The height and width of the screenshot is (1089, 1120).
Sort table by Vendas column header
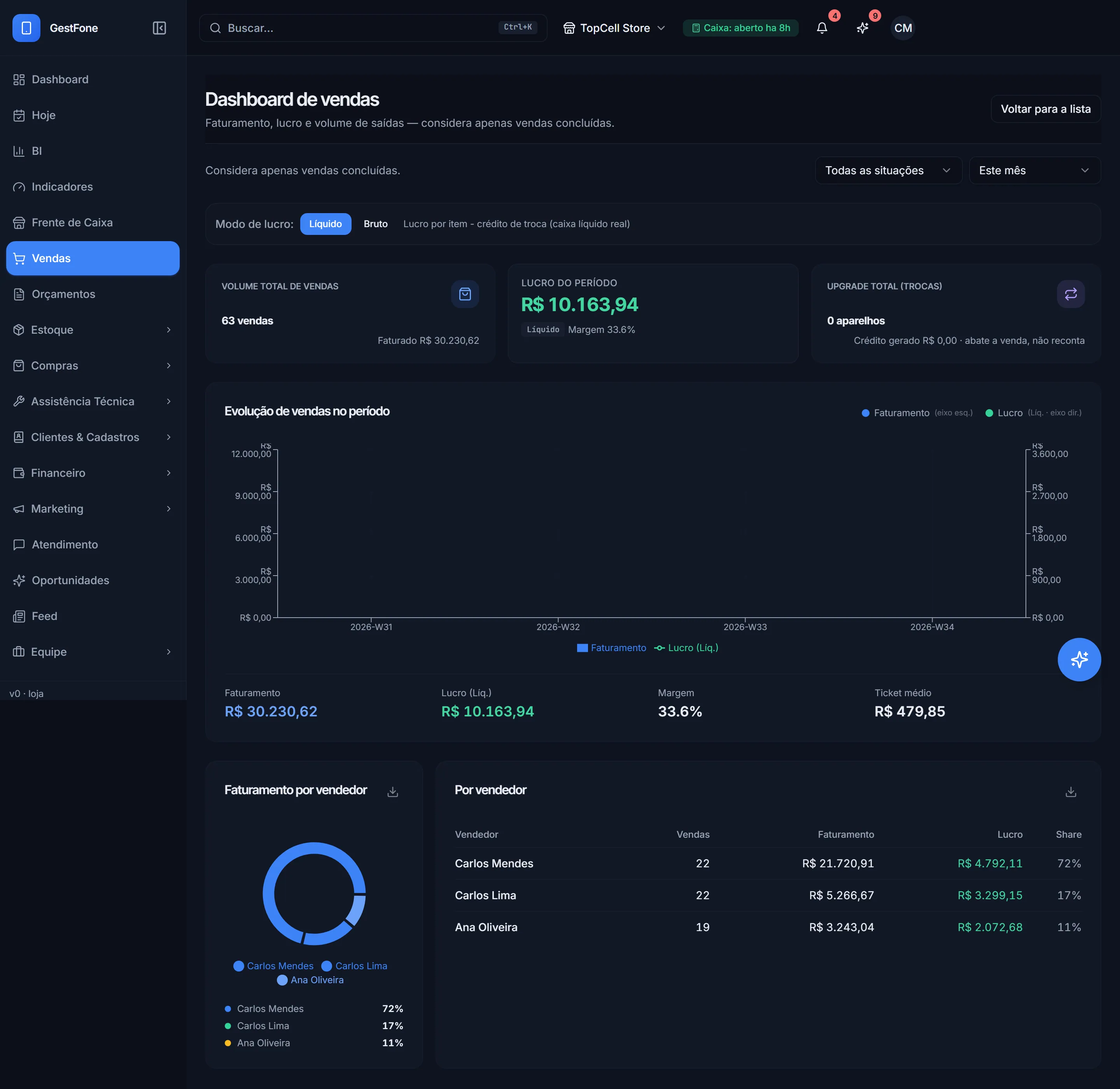pyautogui.click(x=693, y=835)
